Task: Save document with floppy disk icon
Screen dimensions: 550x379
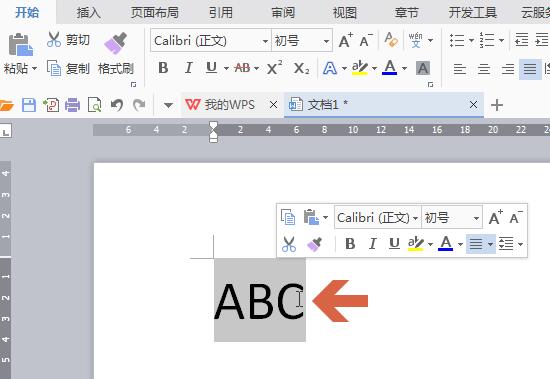Action: tap(29, 105)
